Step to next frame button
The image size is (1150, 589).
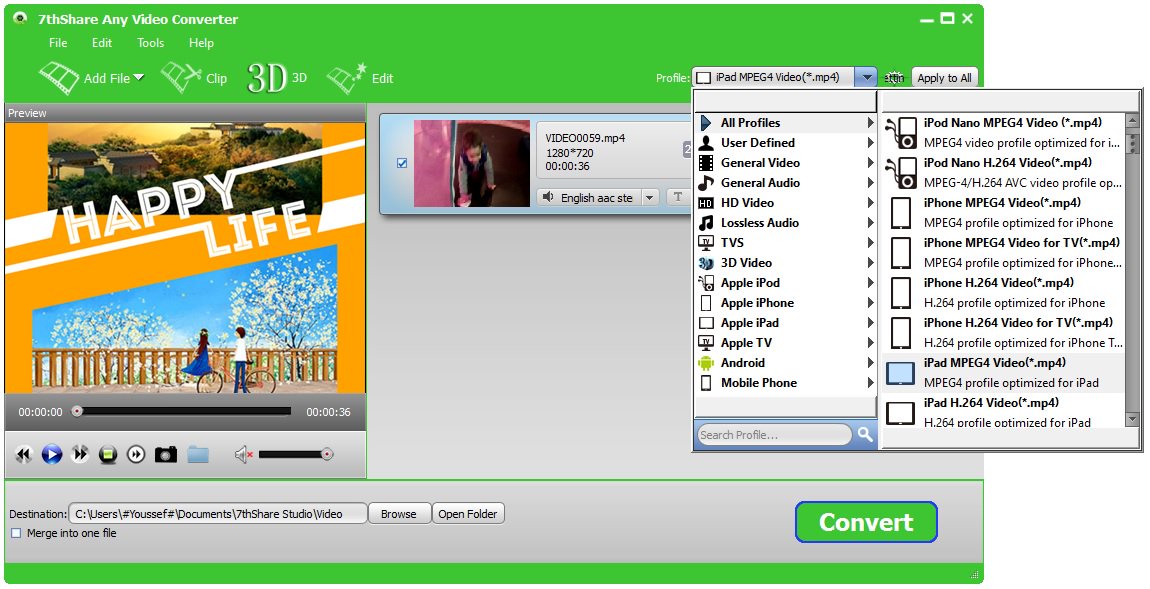136,455
